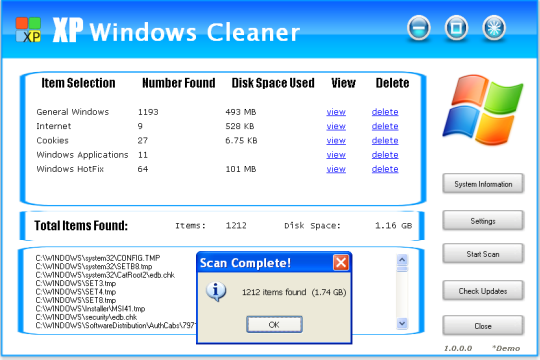The image size is (540, 360).
Task: Click the round maximize square icon
Action: point(456,28)
